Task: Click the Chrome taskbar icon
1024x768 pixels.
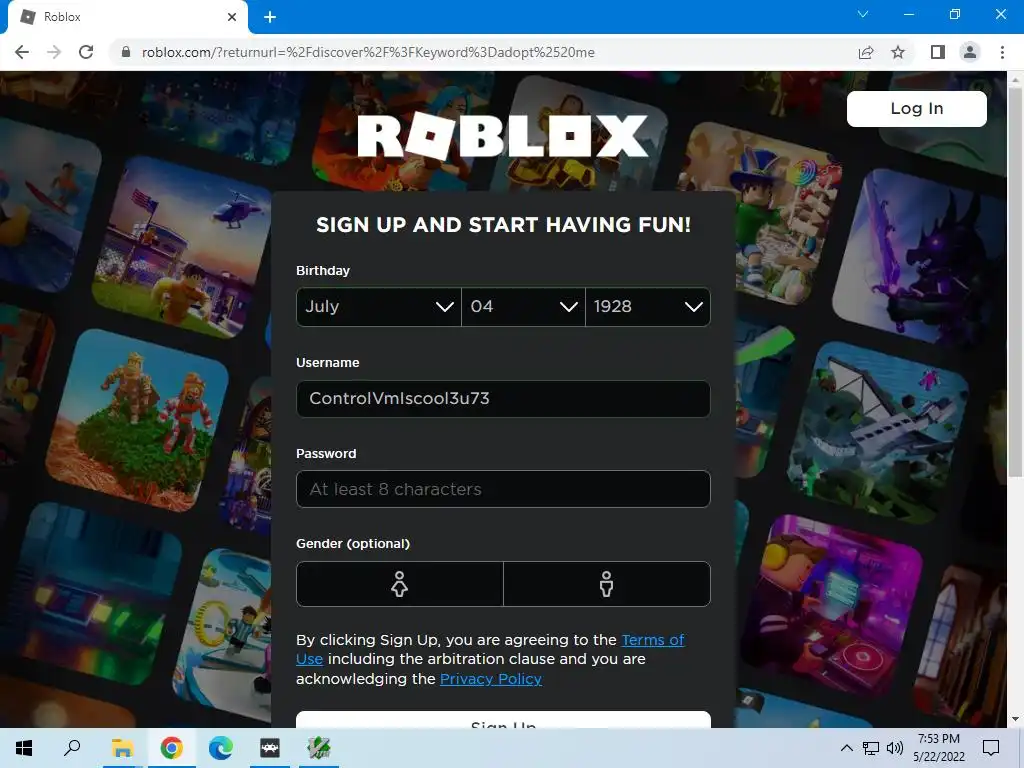Action: click(171, 748)
